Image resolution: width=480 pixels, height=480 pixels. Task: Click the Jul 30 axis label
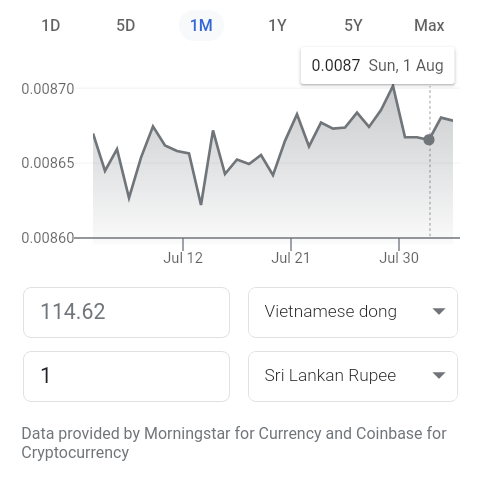coord(399,258)
